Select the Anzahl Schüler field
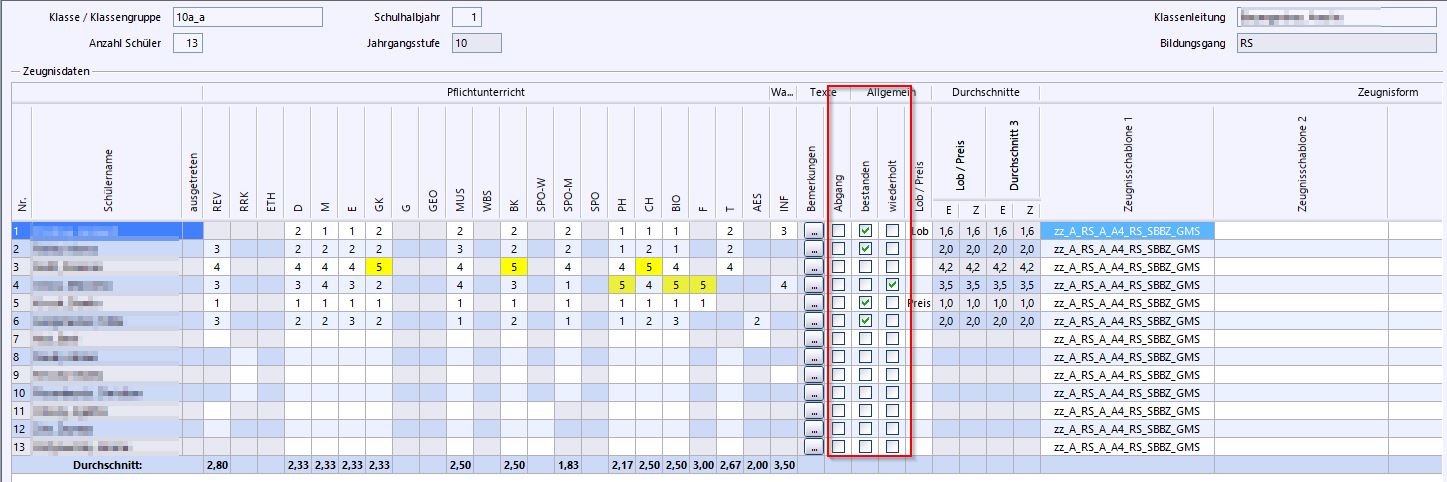Image resolution: width=1447 pixels, height=482 pixels. click(187, 43)
